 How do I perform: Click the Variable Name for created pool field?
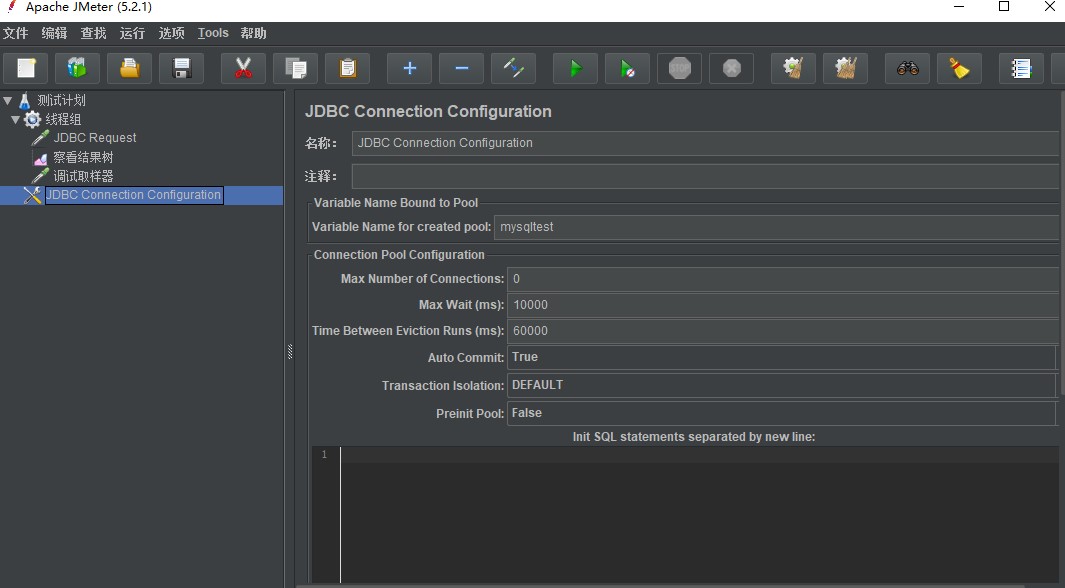pos(776,227)
